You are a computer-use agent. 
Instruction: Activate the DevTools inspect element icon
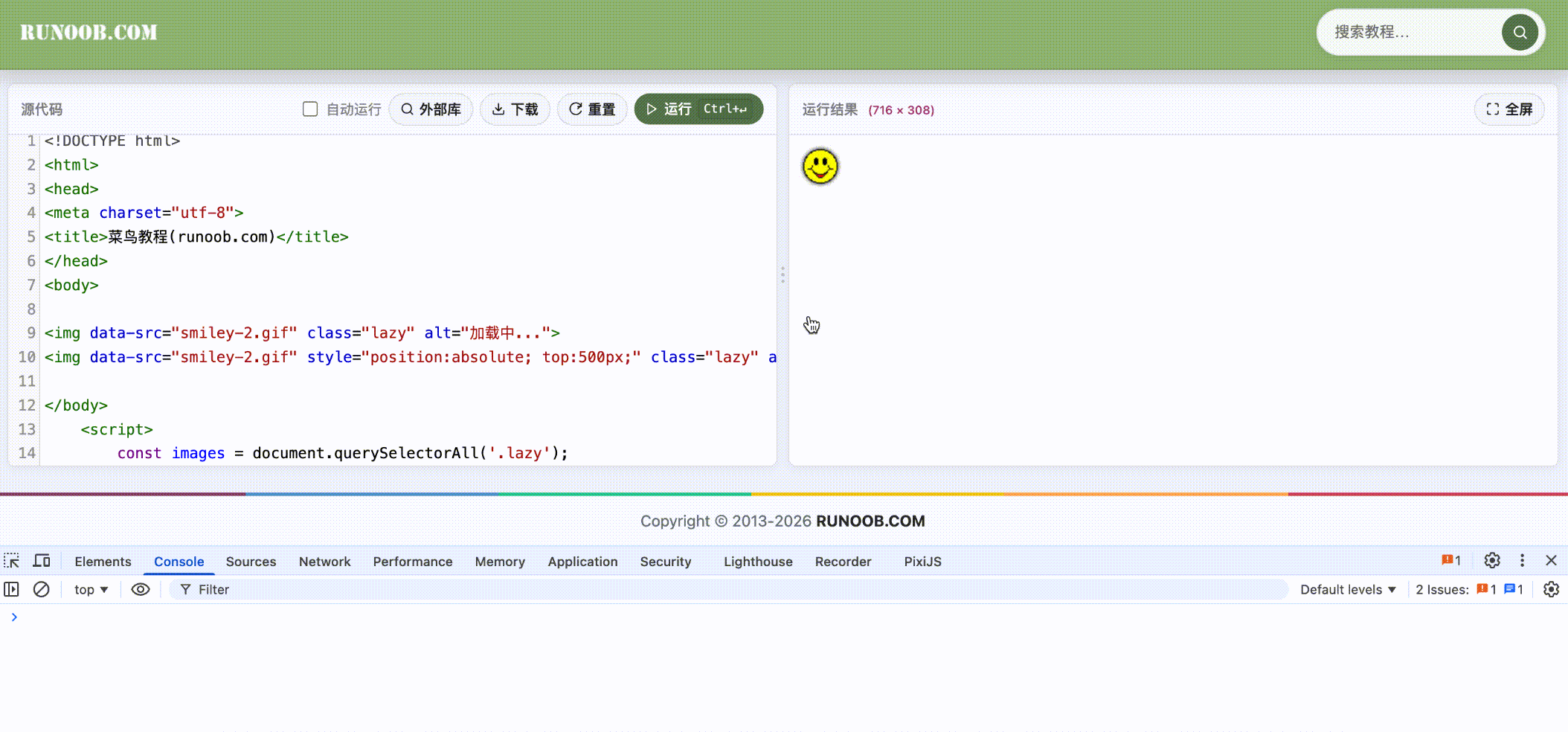click(x=12, y=561)
